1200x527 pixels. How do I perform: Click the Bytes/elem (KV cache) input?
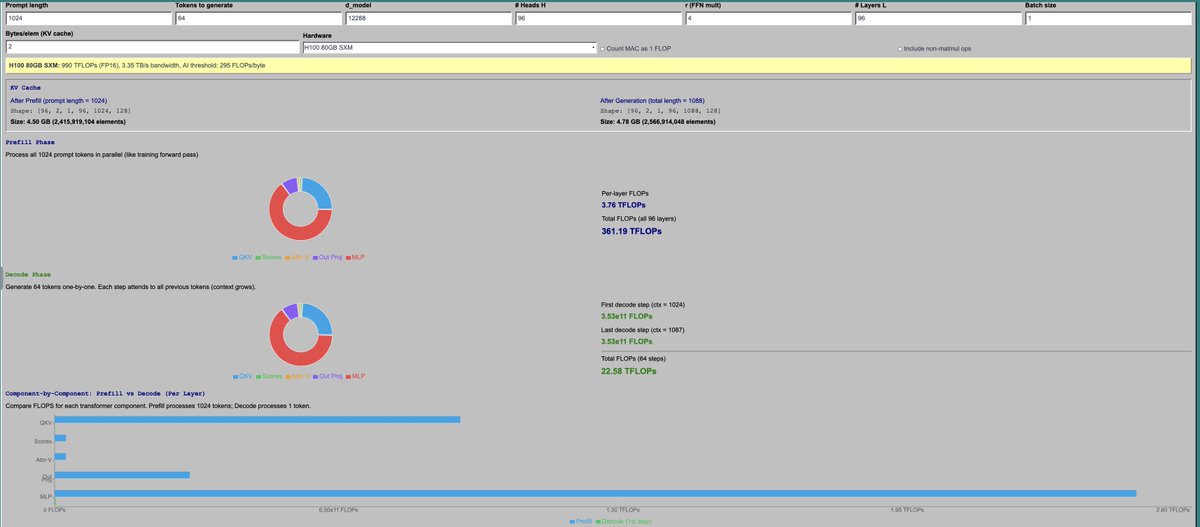tap(152, 47)
